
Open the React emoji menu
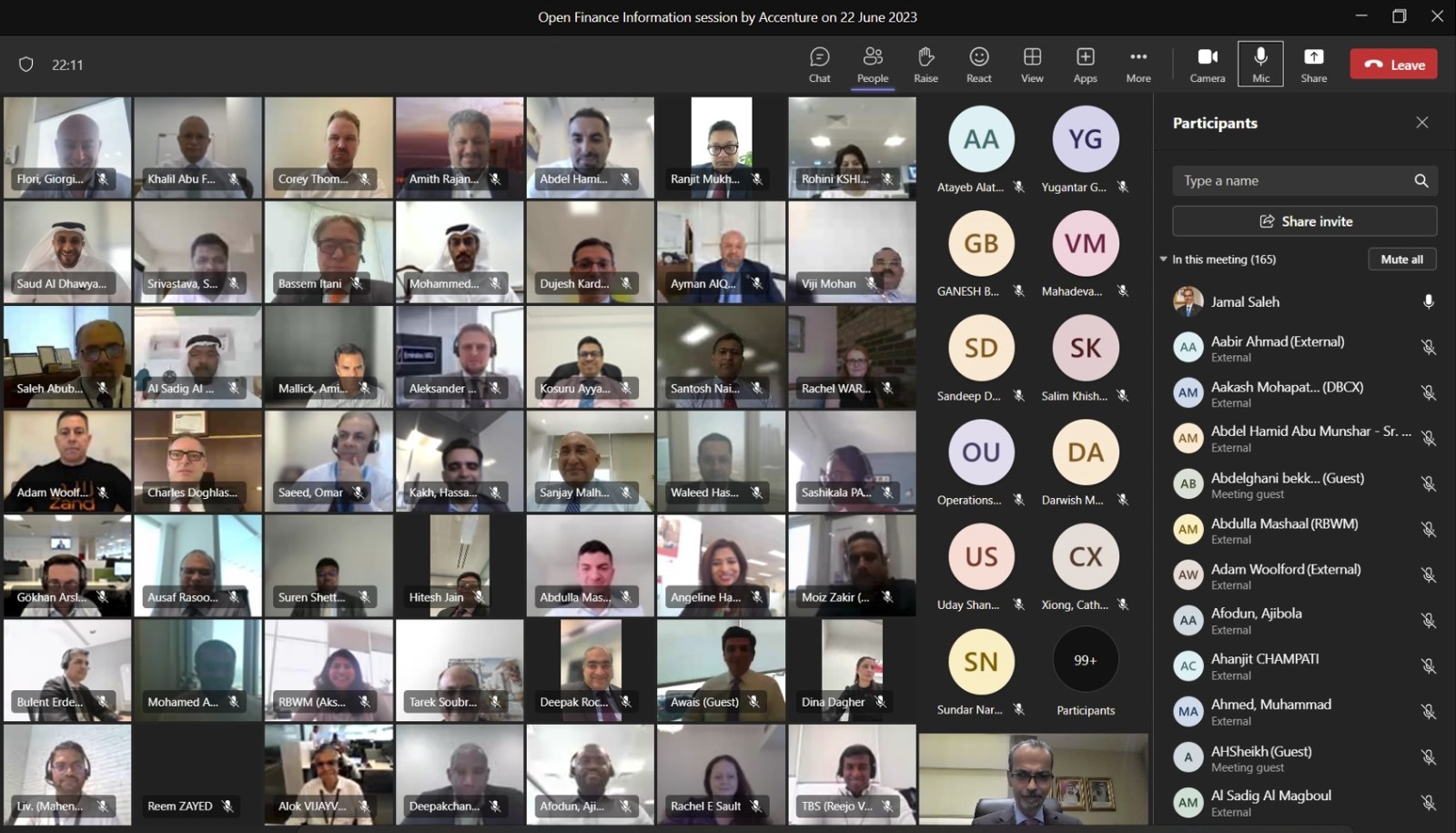(x=978, y=65)
